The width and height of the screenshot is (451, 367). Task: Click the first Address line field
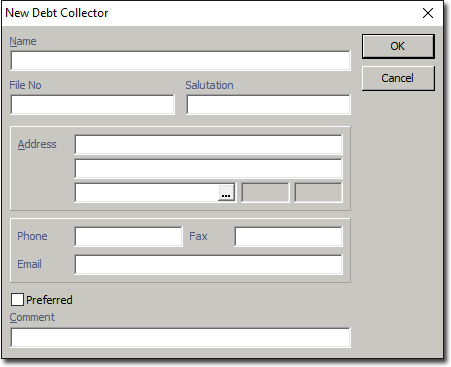coord(208,145)
